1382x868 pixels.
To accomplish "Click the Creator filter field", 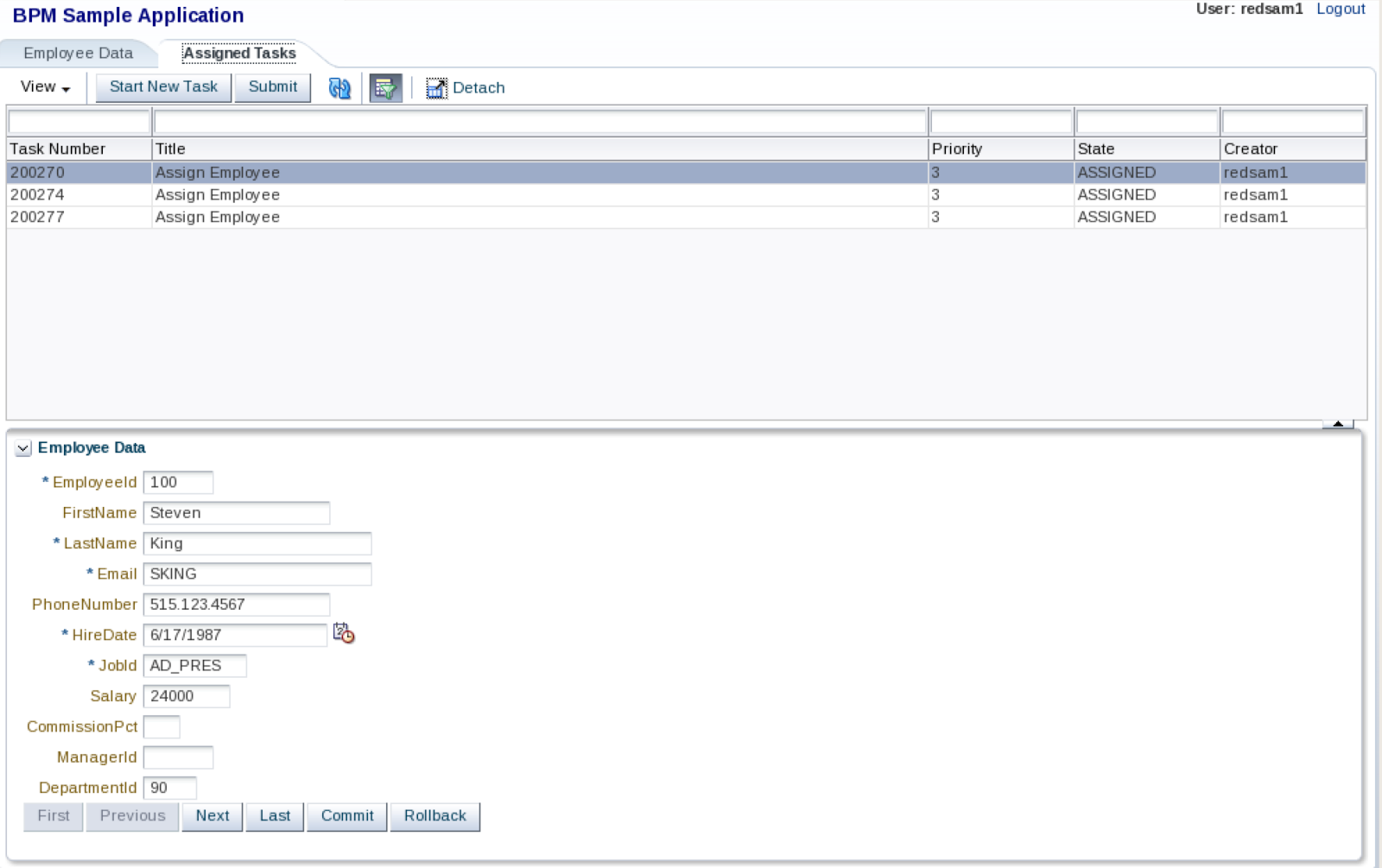I will coord(1293,122).
